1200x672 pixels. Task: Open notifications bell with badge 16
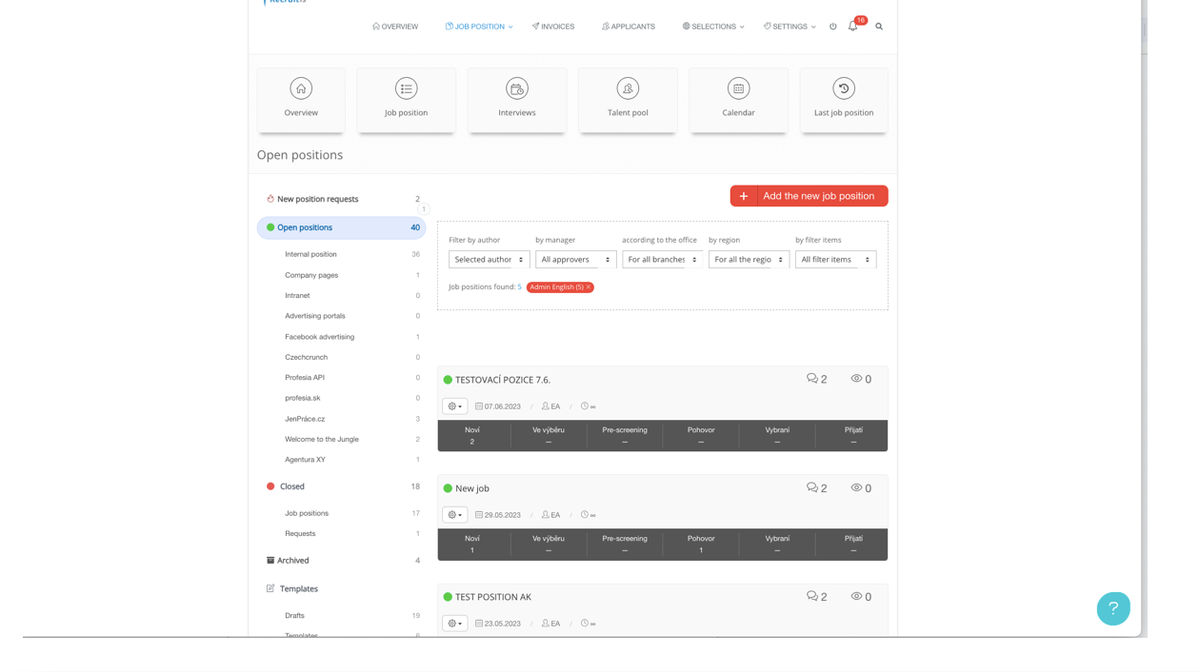853,26
